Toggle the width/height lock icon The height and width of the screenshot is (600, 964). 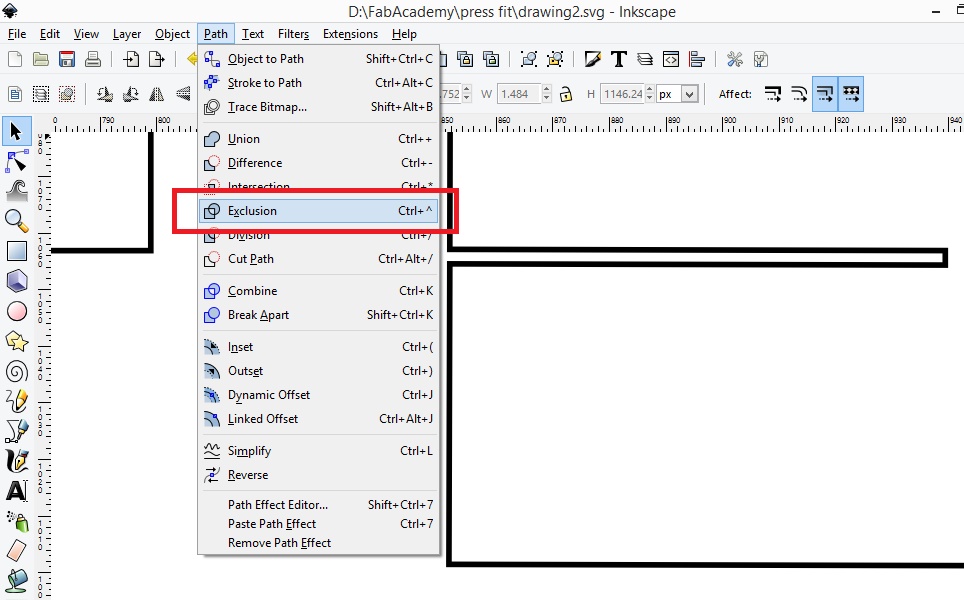point(566,94)
